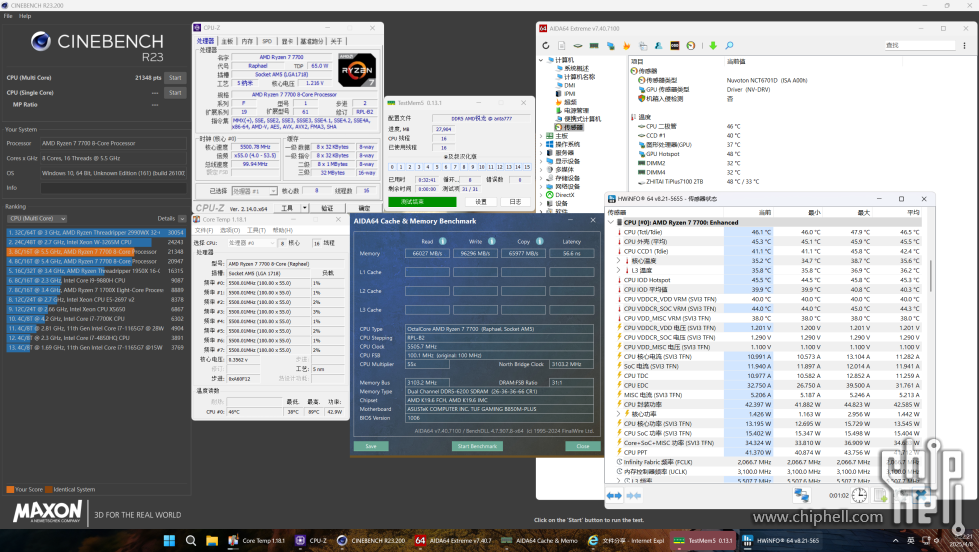Open the Windows Start menu
Viewport: 979px width, 552px height.
(169, 541)
